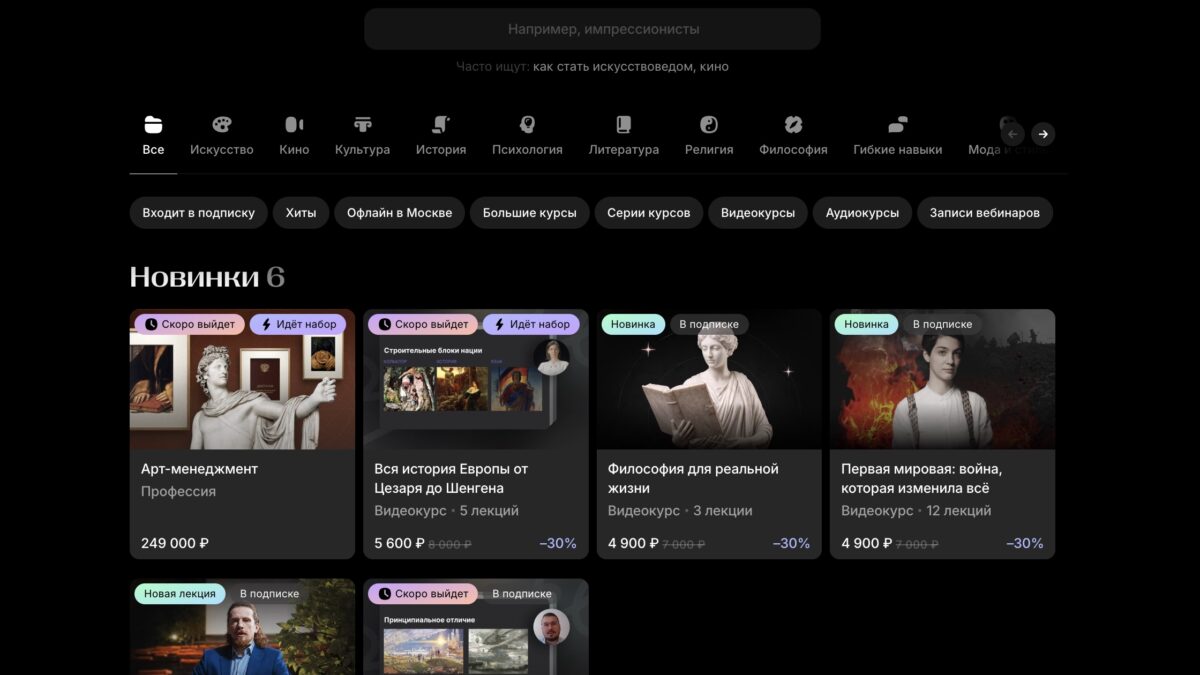
Task: Click suggested search 'кино'
Action: tap(712, 67)
